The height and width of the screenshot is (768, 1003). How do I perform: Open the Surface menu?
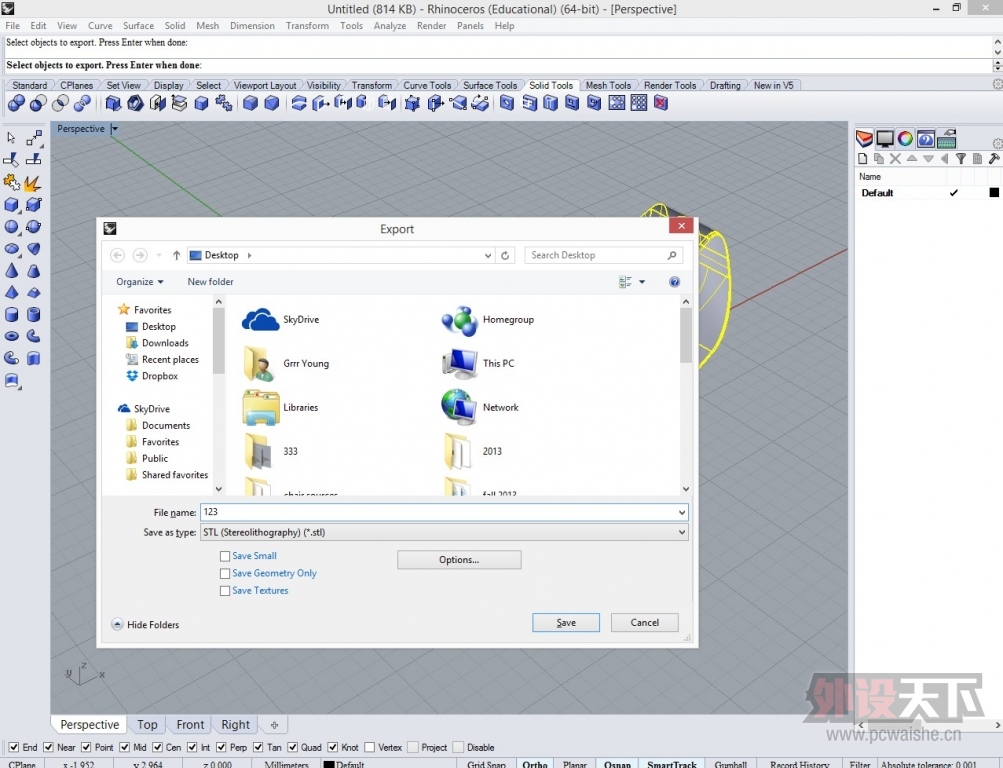pos(138,26)
